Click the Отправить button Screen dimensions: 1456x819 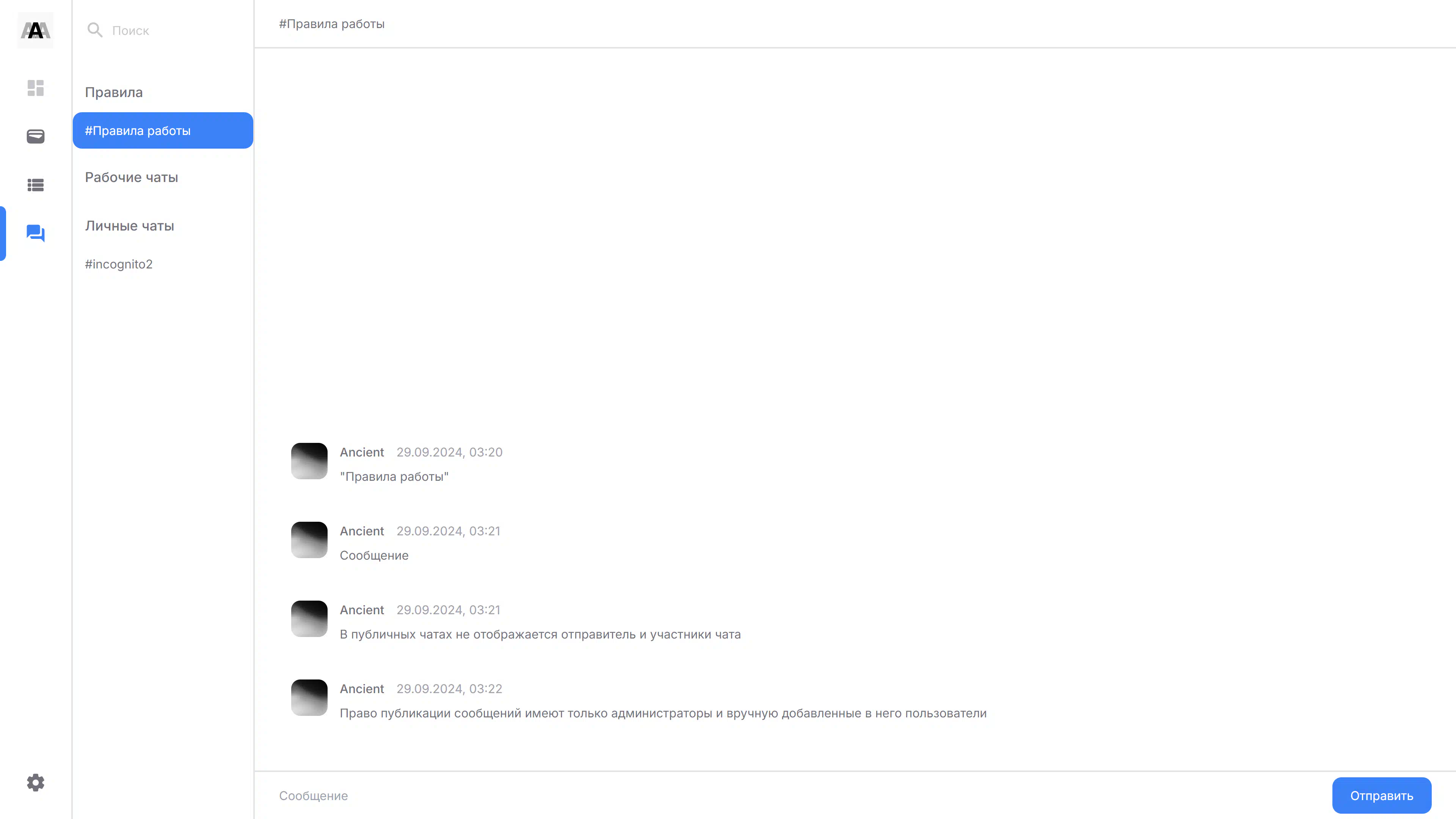click(1381, 795)
